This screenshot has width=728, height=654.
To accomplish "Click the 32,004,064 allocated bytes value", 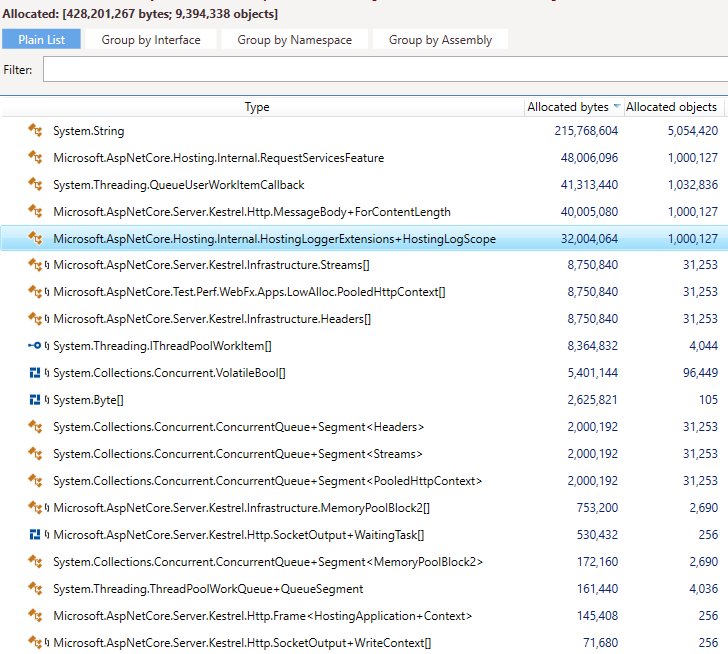I will click(589, 238).
